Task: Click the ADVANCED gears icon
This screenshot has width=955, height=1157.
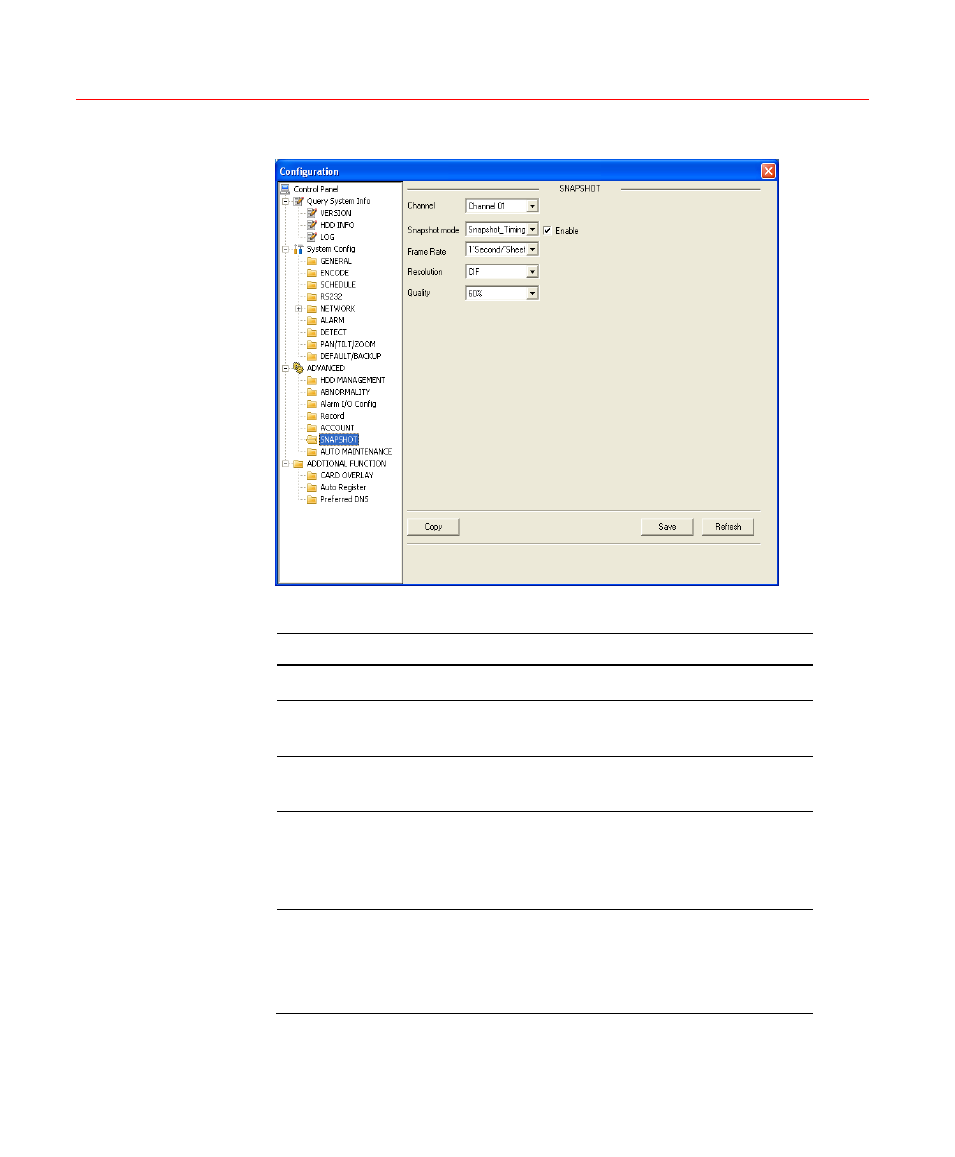Action: click(x=298, y=368)
